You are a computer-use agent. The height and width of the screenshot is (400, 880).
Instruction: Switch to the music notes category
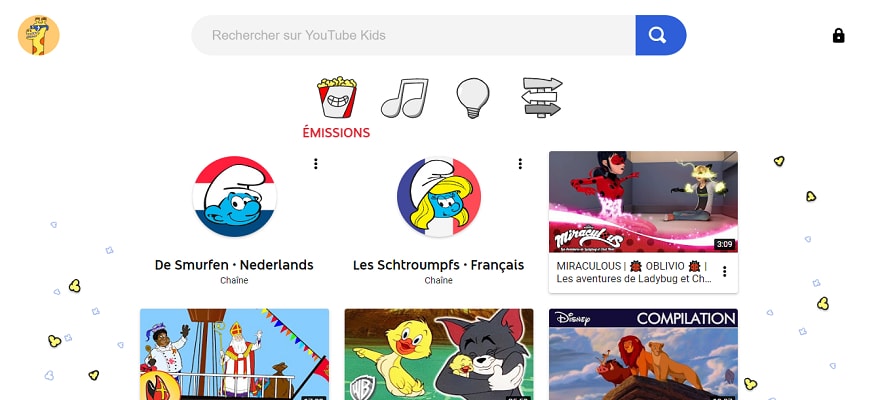pos(404,98)
